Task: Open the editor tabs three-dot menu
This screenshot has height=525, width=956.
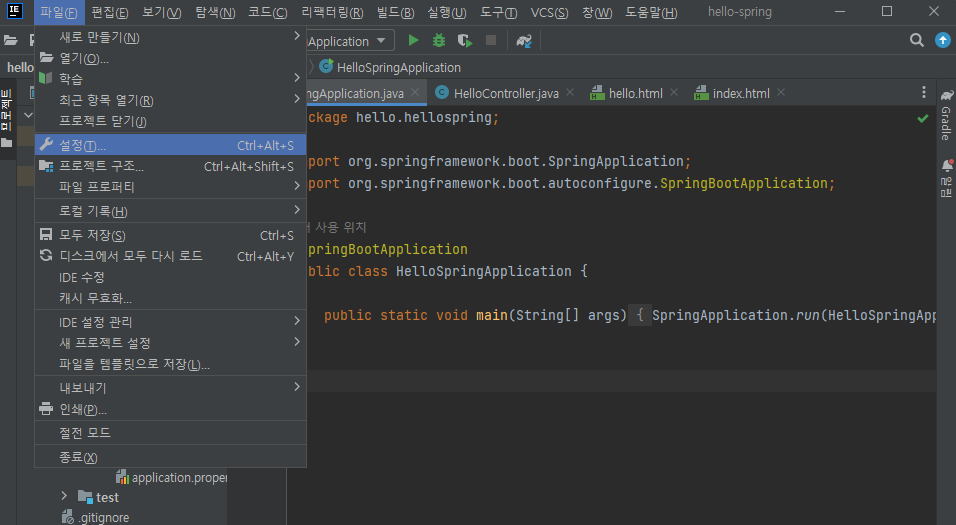Action: (924, 92)
